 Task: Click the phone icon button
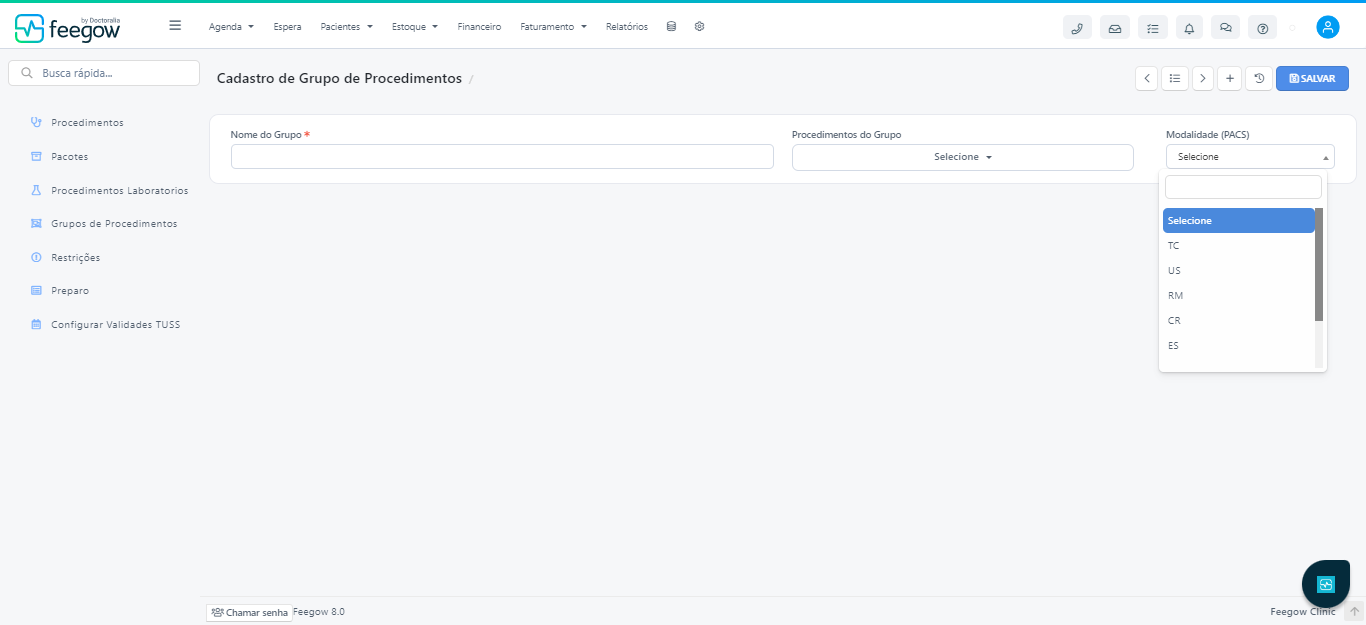point(1077,28)
